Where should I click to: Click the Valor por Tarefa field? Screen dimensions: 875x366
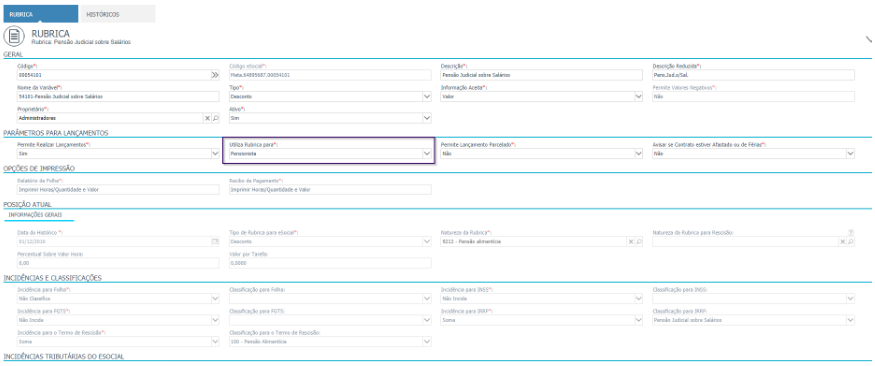tap(330, 263)
